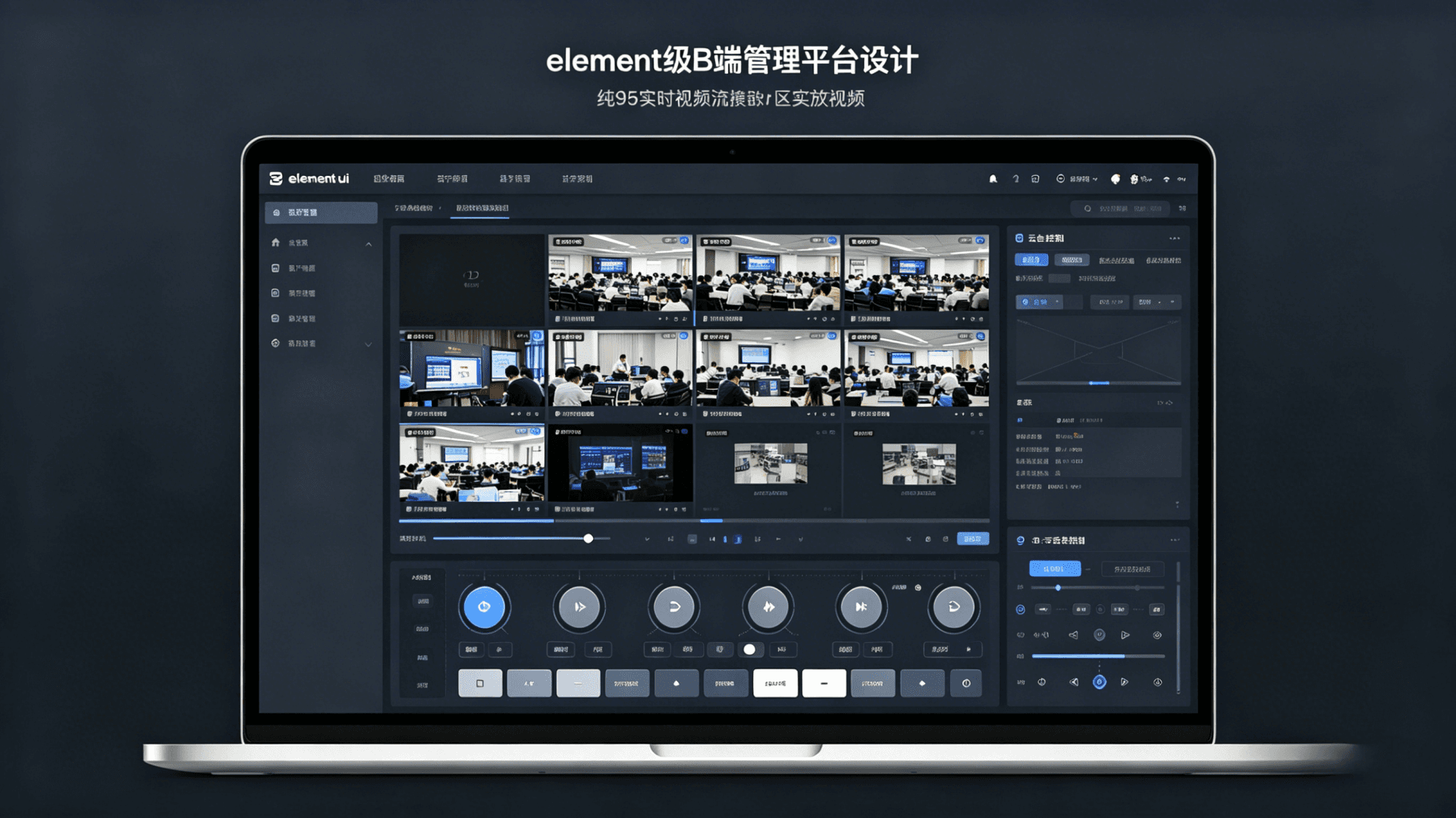This screenshot has width=1456, height=818.
Task: Click the blue button in lower-right control panel
Action: (x=1054, y=569)
